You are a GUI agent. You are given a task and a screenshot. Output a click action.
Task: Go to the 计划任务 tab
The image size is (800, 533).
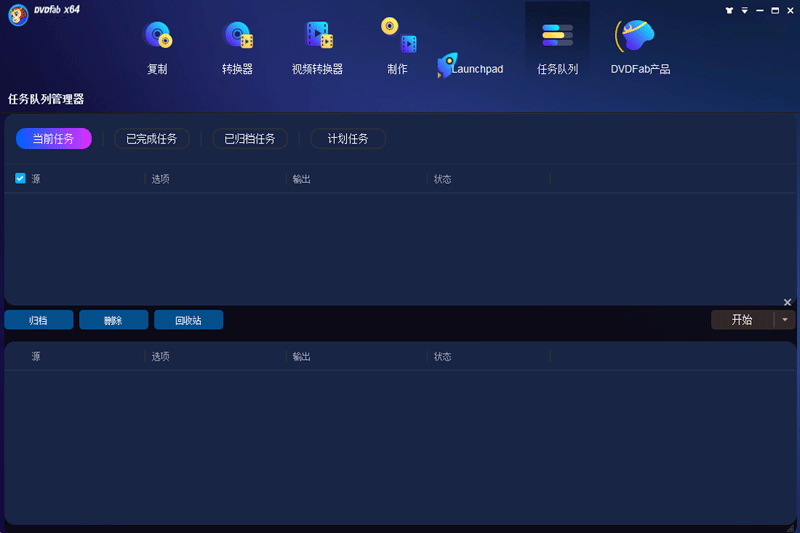click(348, 139)
